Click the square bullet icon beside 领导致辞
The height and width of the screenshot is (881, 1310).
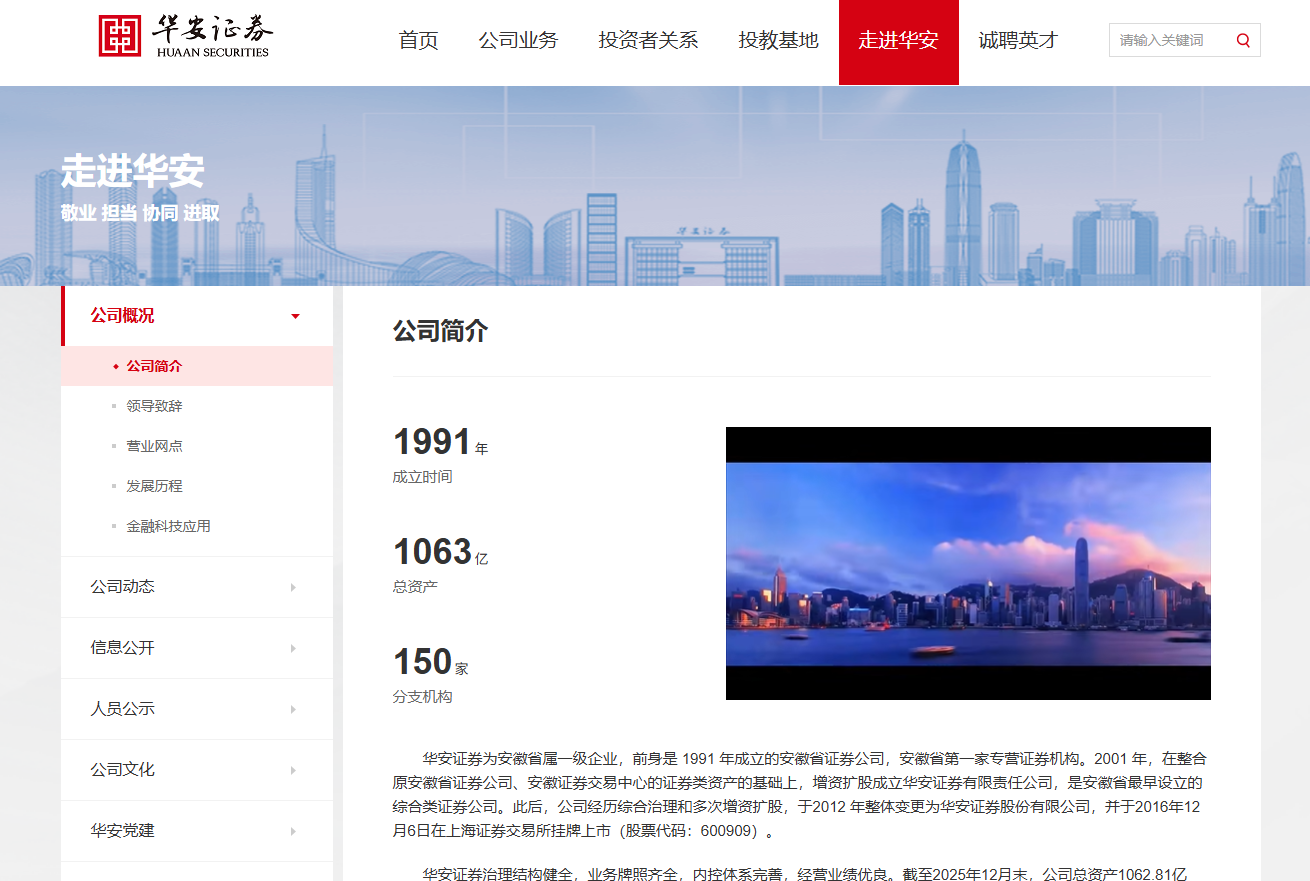(x=113, y=406)
